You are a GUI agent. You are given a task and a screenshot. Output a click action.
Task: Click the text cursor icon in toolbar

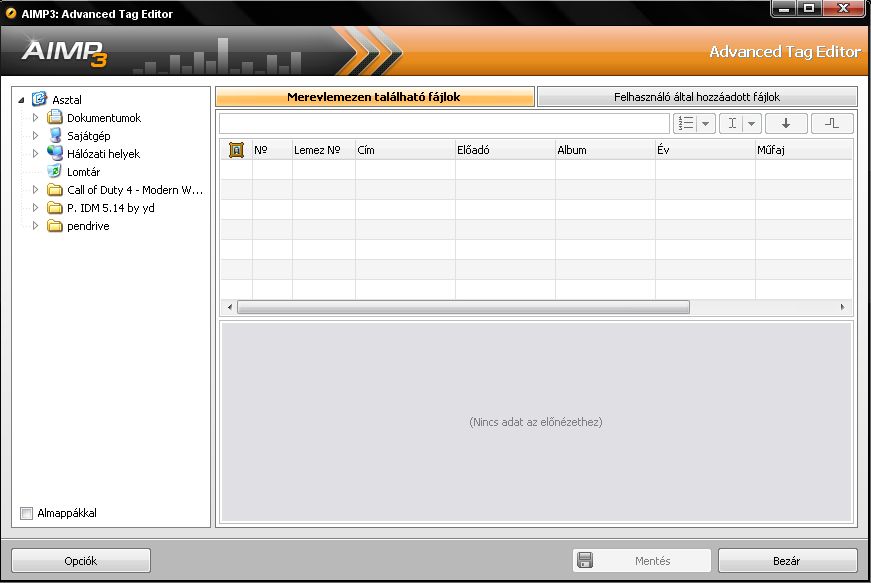click(731, 123)
